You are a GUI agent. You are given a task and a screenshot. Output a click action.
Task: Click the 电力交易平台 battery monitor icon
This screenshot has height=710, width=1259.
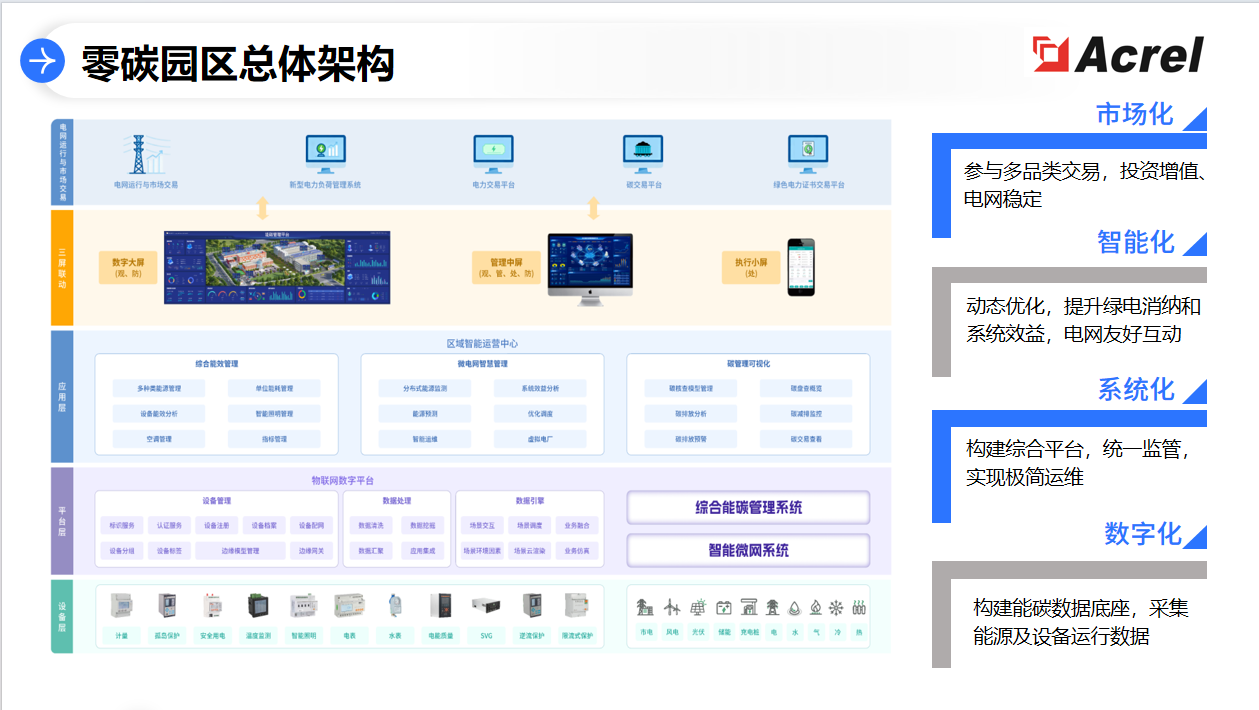point(493,154)
